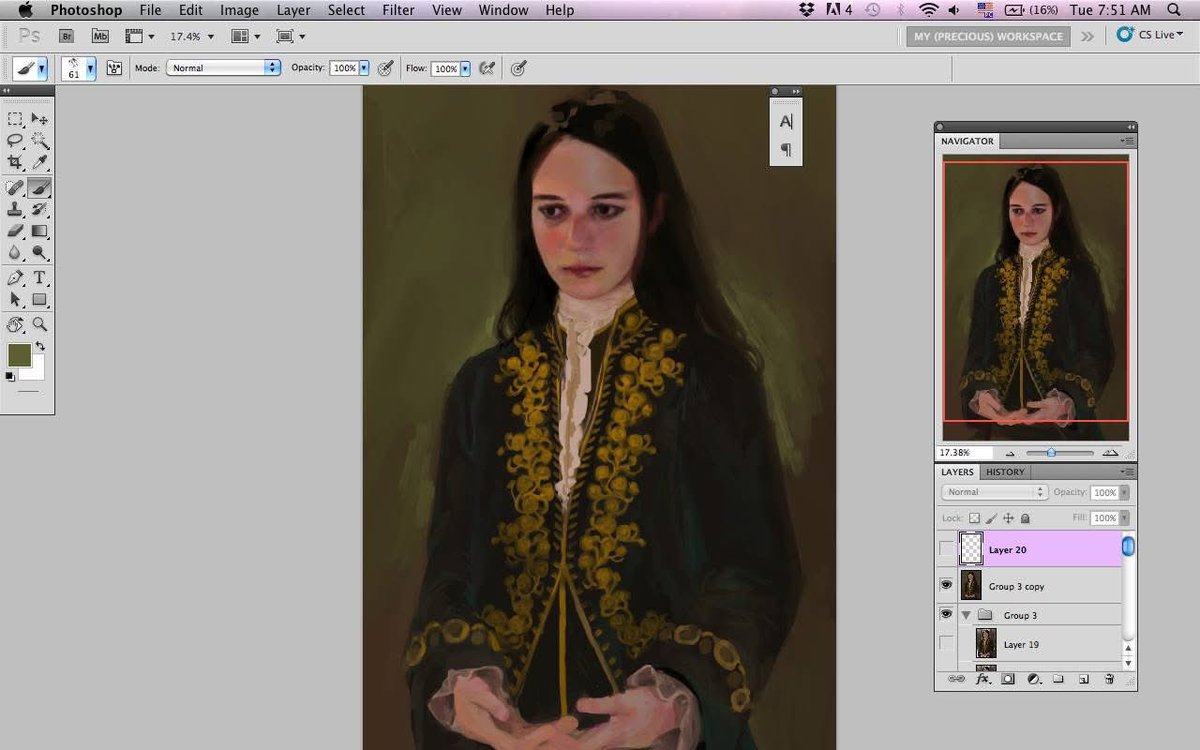Select the Eyedropper tool

(x=40, y=162)
